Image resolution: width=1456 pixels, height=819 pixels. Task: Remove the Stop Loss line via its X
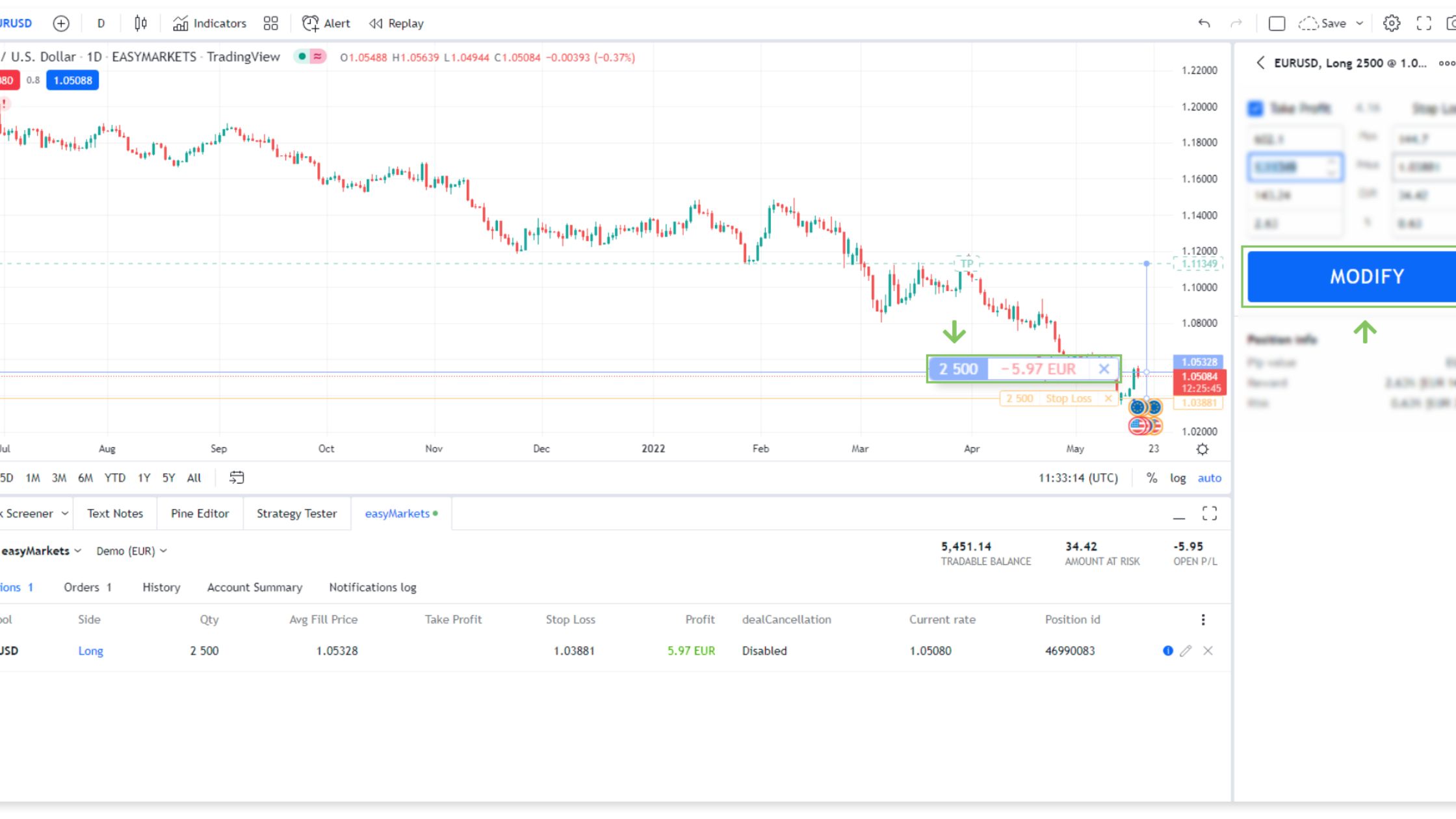[1108, 398]
